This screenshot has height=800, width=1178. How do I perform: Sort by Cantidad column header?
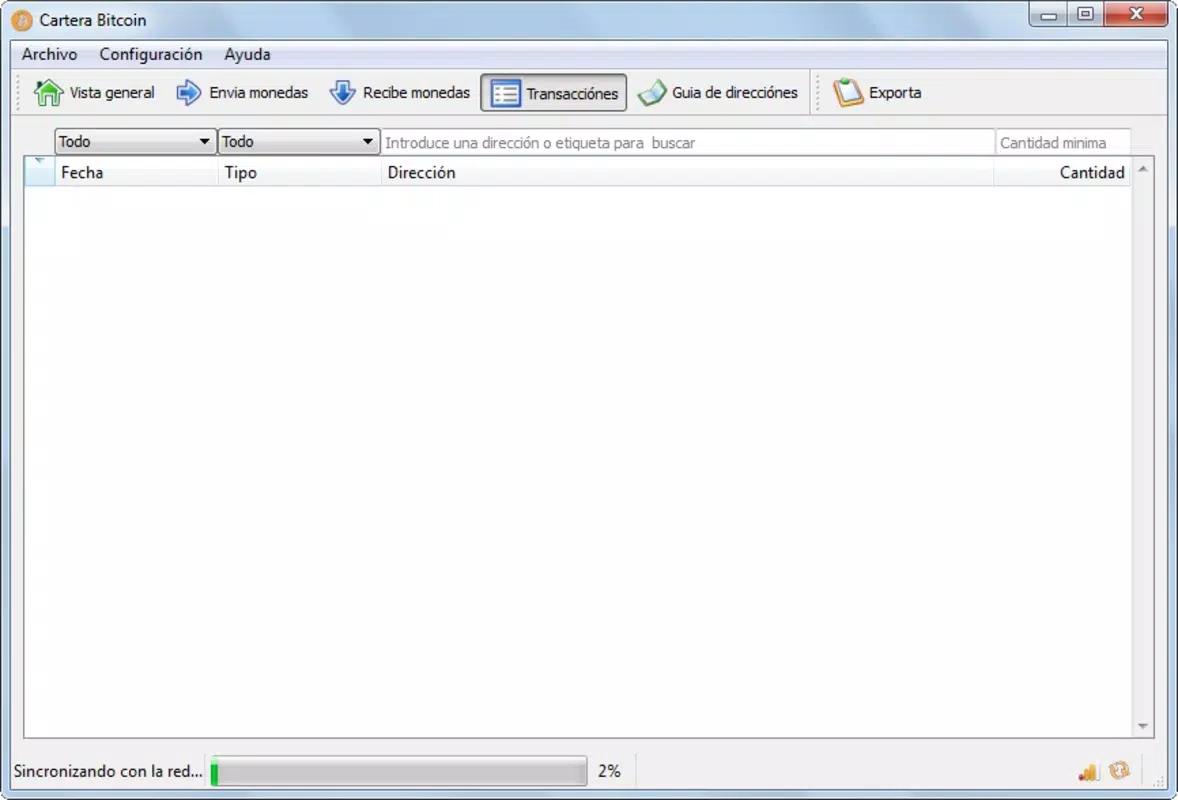[1062, 172]
